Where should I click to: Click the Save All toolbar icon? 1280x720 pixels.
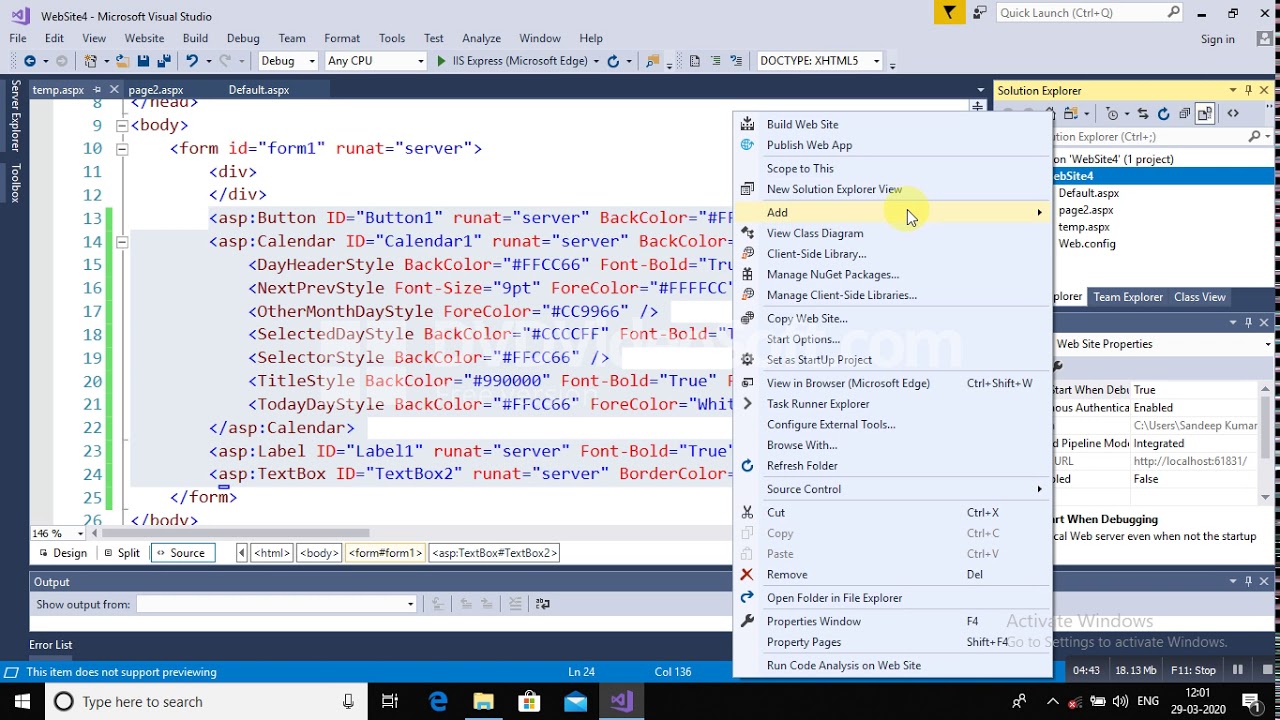click(x=162, y=61)
